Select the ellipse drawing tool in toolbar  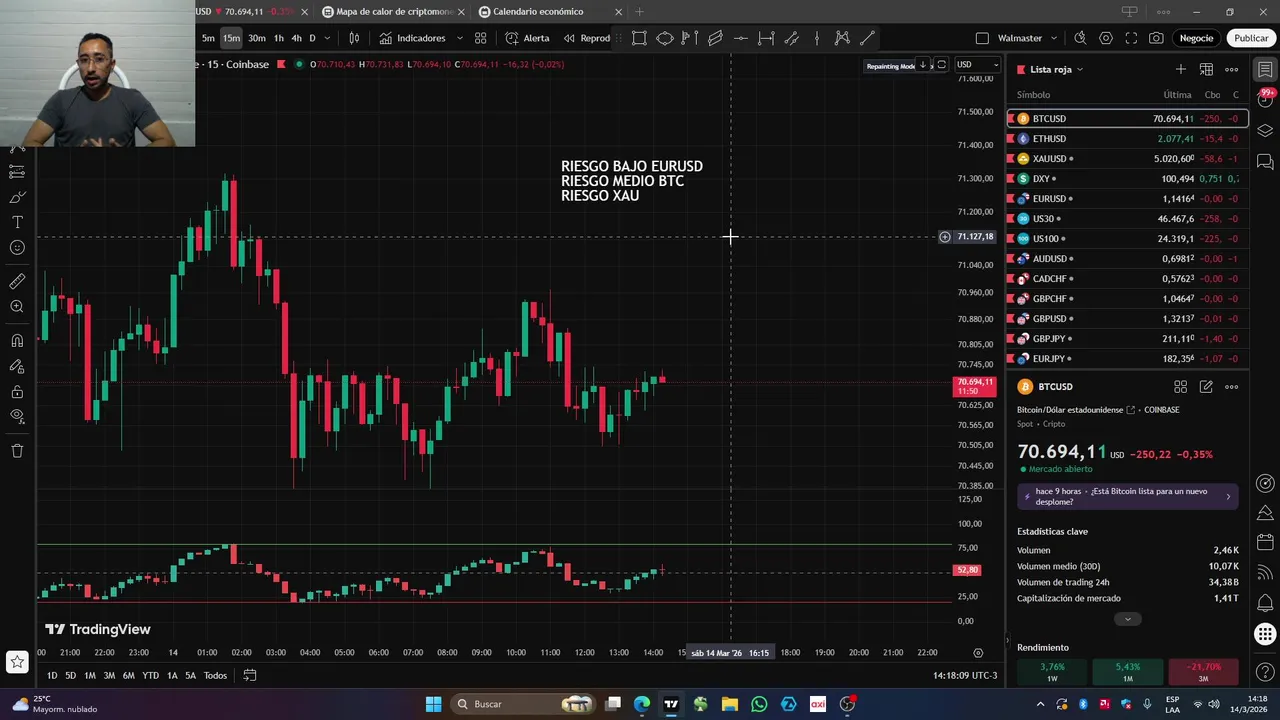[664, 38]
